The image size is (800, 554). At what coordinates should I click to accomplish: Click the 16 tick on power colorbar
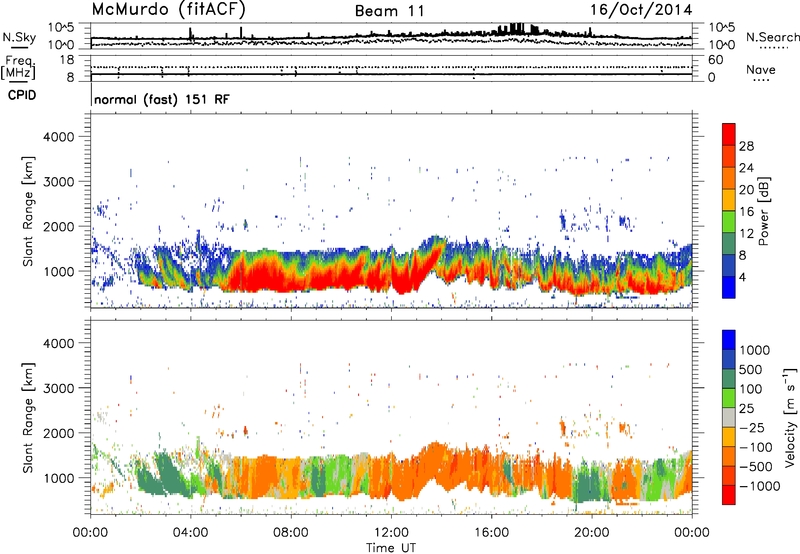pyautogui.click(x=746, y=212)
